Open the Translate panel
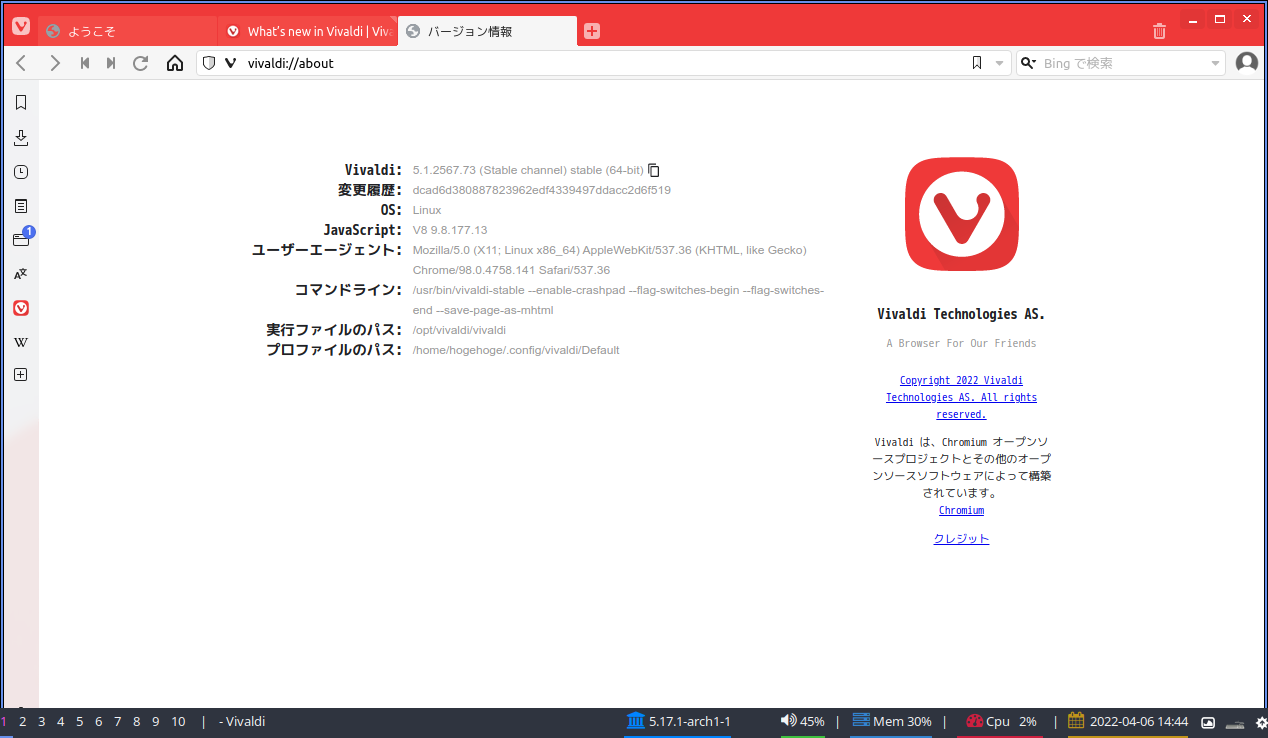This screenshot has height=738, width=1268. [21, 273]
